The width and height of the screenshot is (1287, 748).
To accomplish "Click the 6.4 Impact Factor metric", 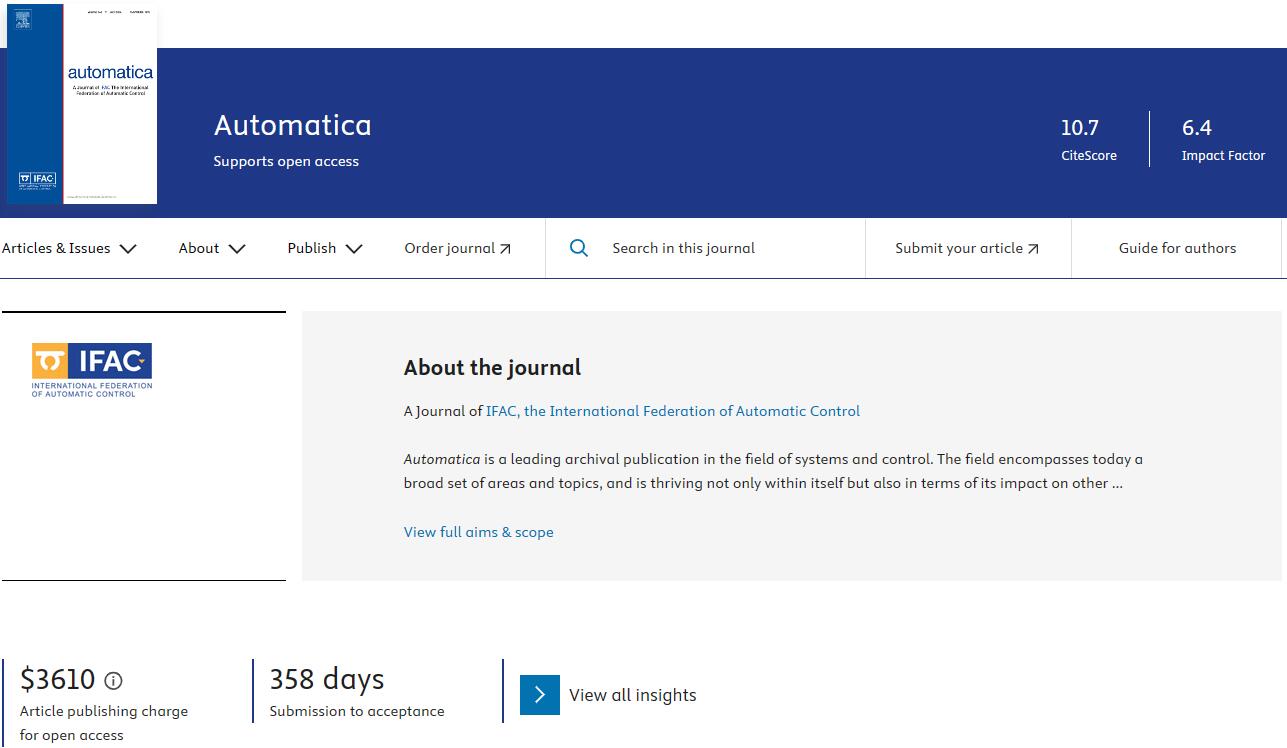I will tap(1223, 139).
